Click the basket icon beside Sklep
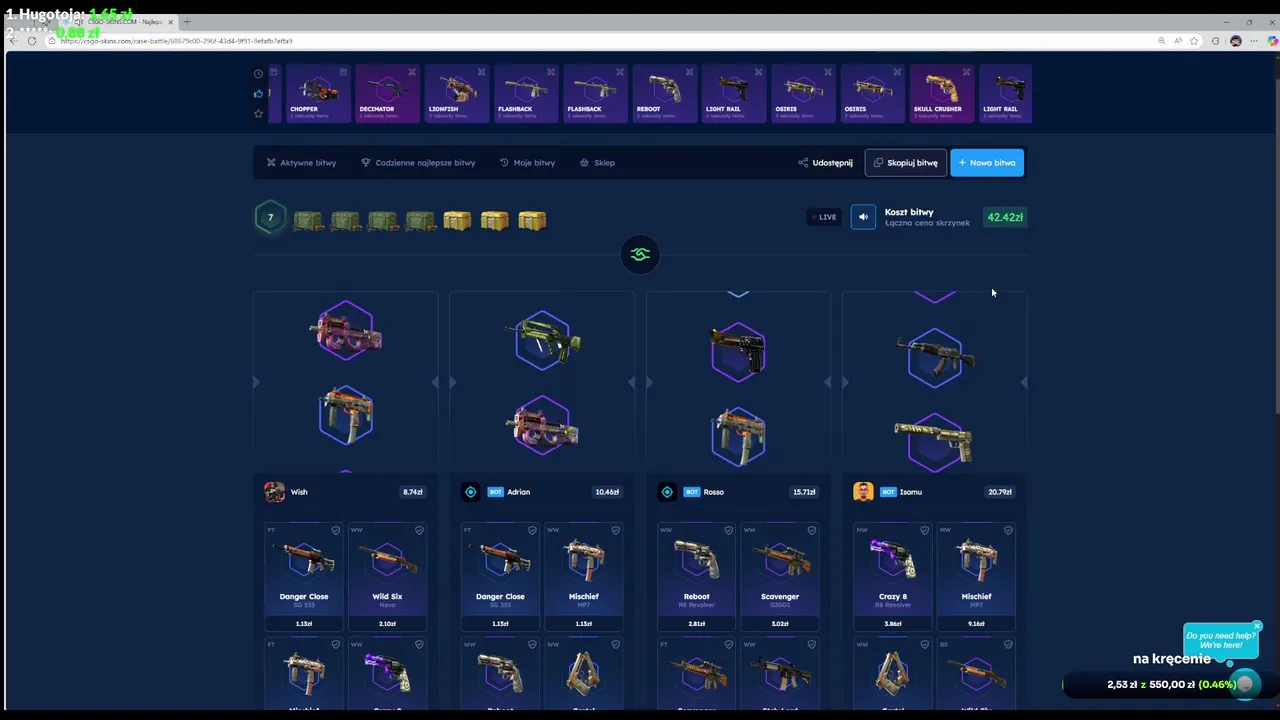Screen dimensions: 1280x720 tap(584, 163)
